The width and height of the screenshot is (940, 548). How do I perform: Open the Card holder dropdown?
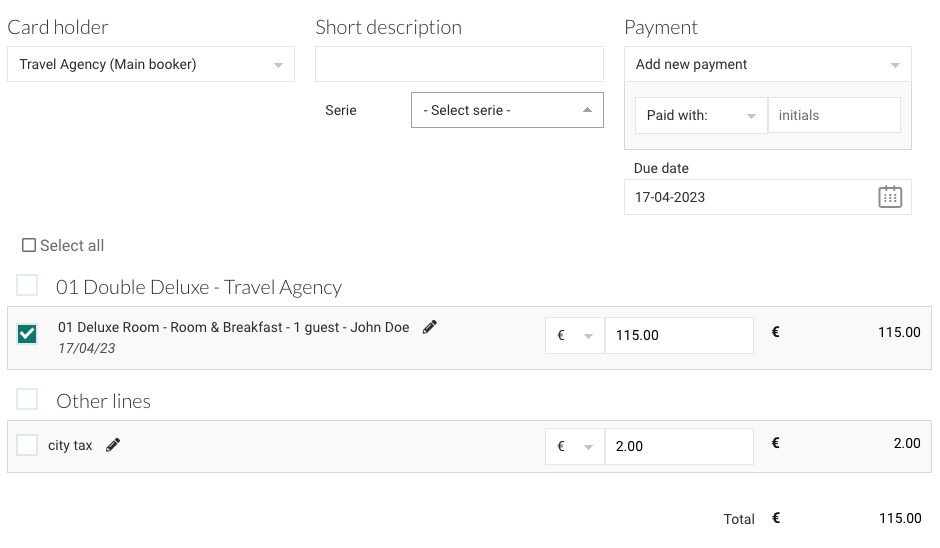coord(151,64)
